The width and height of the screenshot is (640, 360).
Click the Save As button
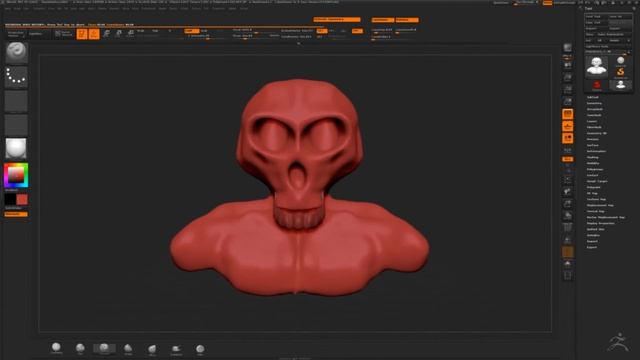tap(620, 16)
